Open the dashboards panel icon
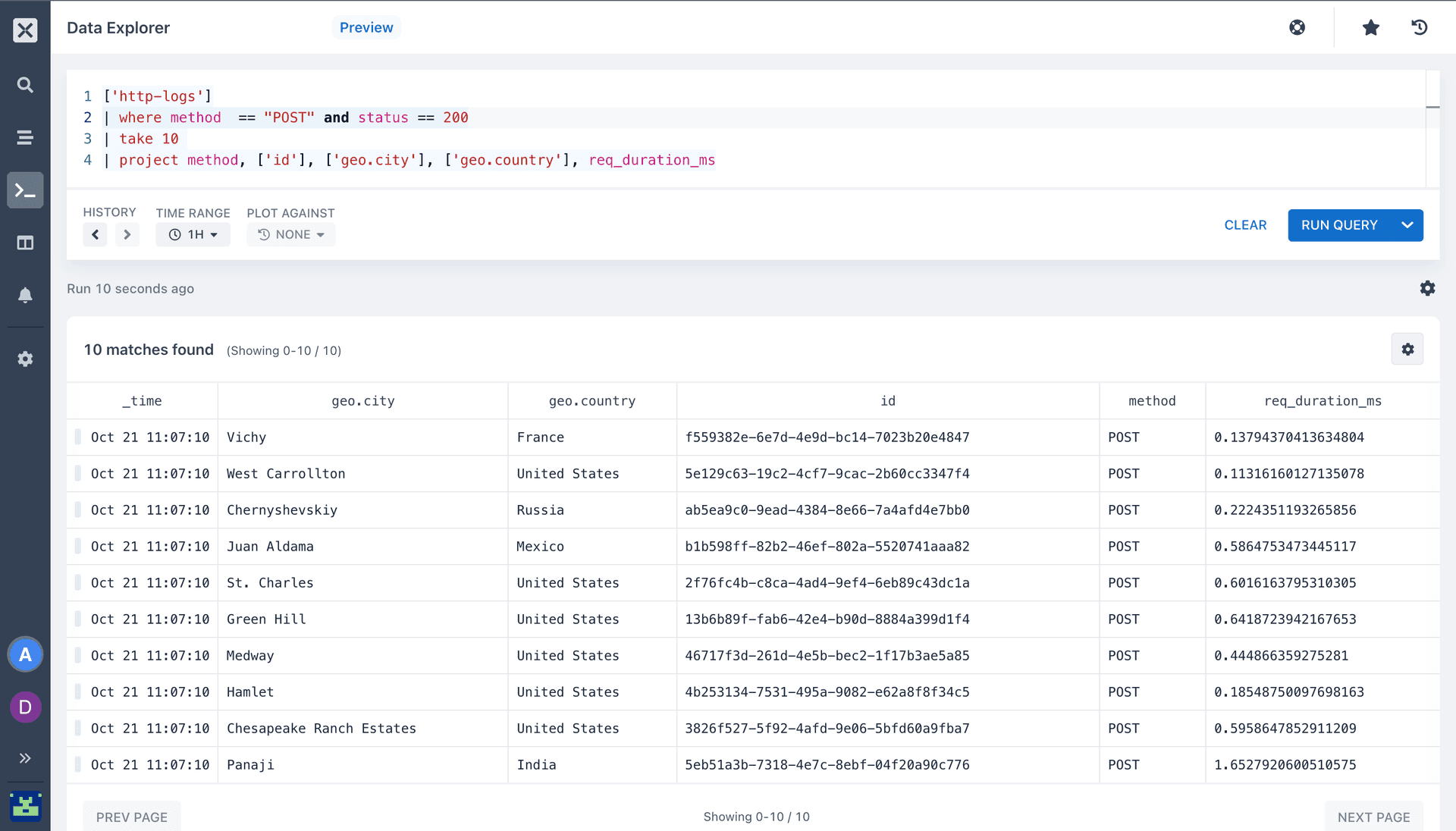The width and height of the screenshot is (1456, 831). click(x=25, y=243)
